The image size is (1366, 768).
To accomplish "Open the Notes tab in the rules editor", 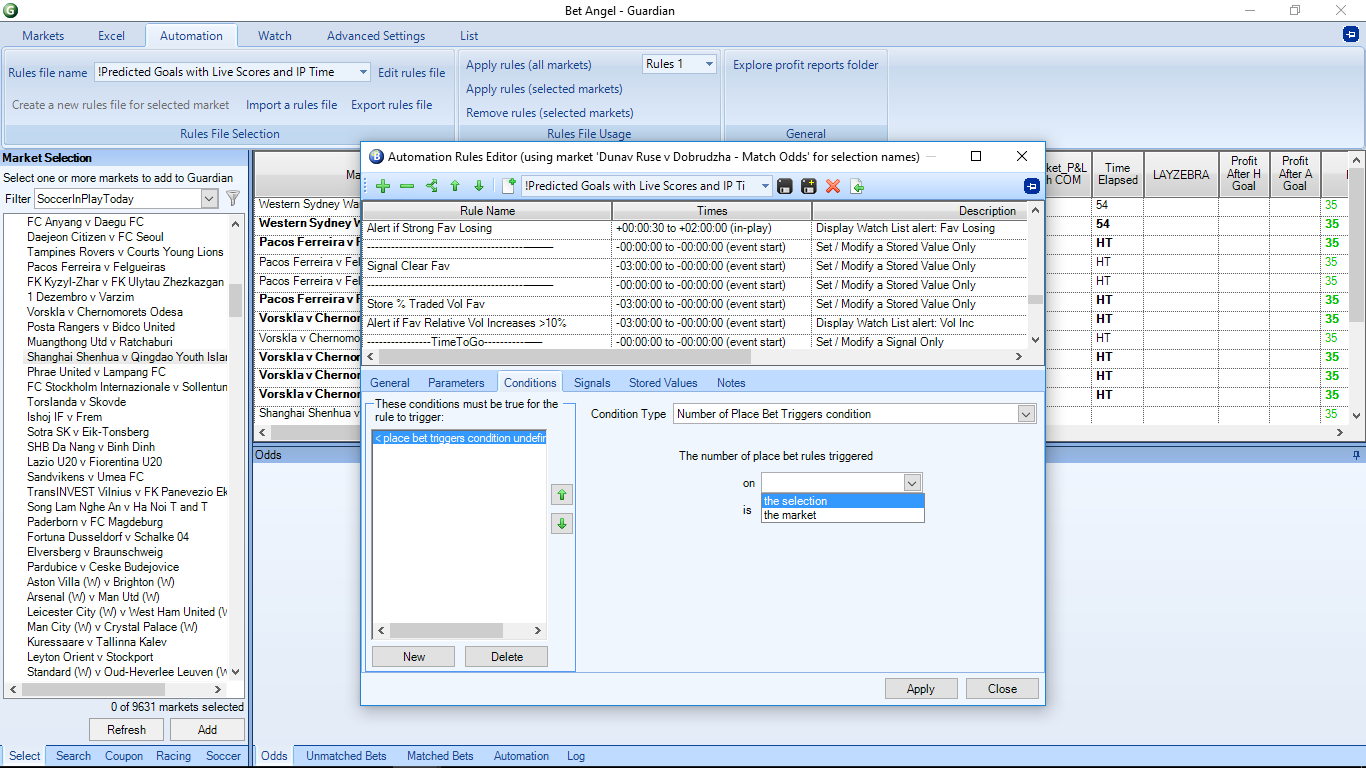I will coord(731,383).
